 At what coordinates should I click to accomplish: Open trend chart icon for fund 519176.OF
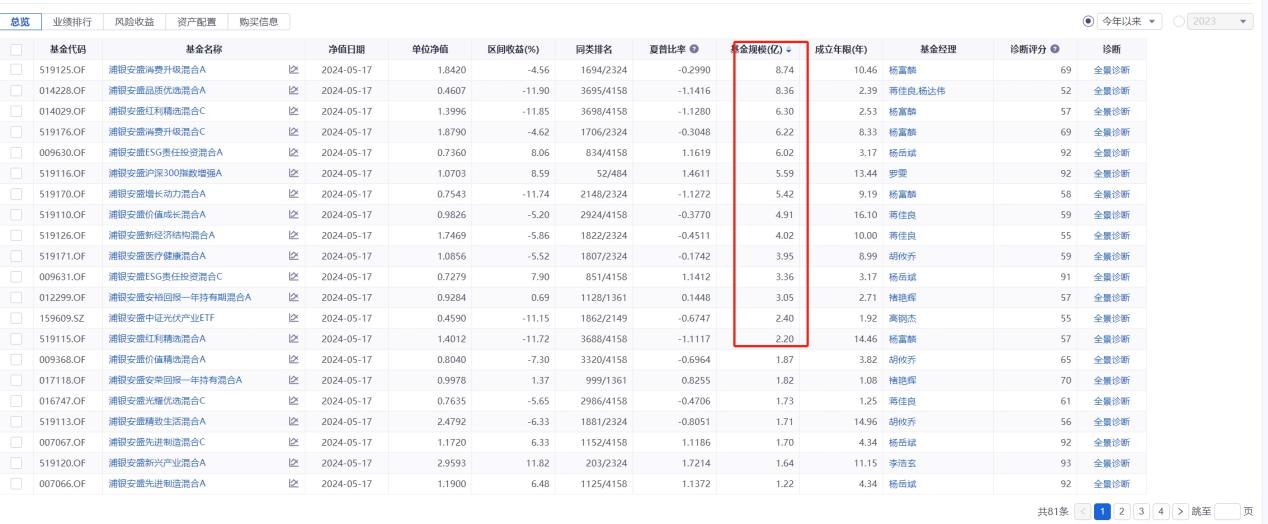click(x=294, y=131)
